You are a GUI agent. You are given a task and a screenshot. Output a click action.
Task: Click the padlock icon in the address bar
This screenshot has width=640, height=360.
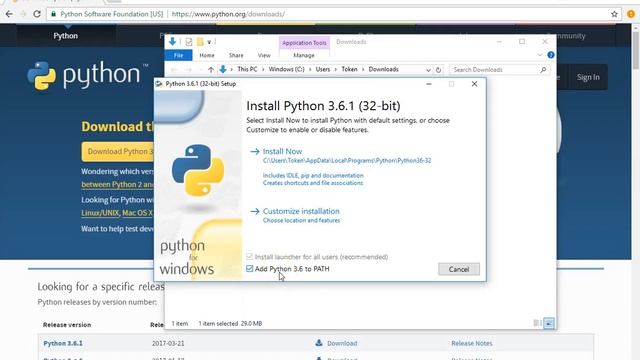(x=53, y=14)
